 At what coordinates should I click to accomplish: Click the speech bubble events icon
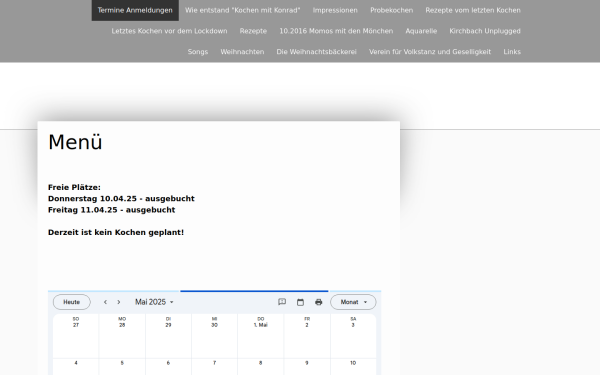point(282,302)
